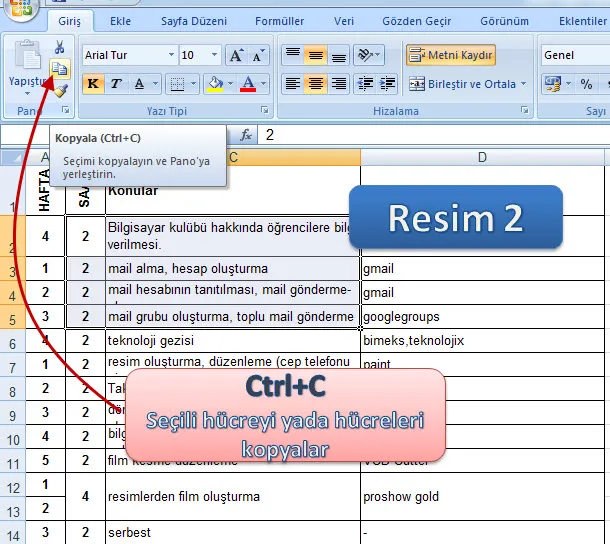Toggle bold (K) formatting
The height and width of the screenshot is (544, 610).
click(93, 84)
